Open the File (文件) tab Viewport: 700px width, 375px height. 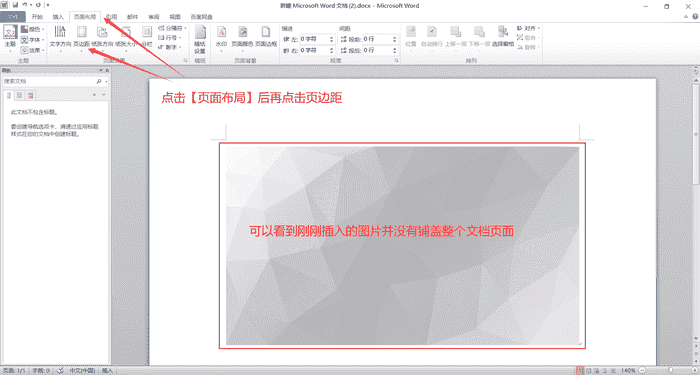tap(12, 17)
